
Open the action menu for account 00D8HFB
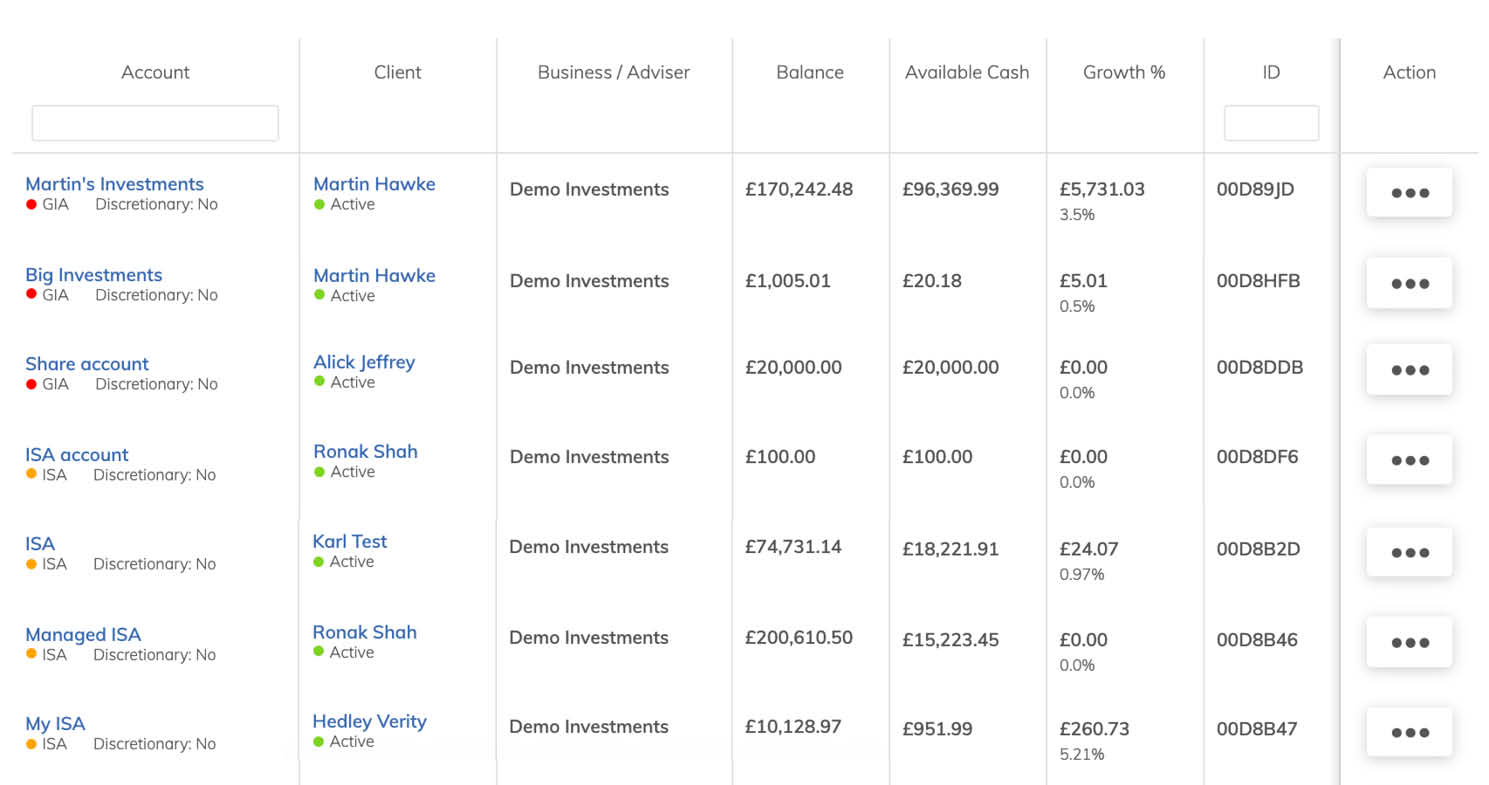[1409, 283]
